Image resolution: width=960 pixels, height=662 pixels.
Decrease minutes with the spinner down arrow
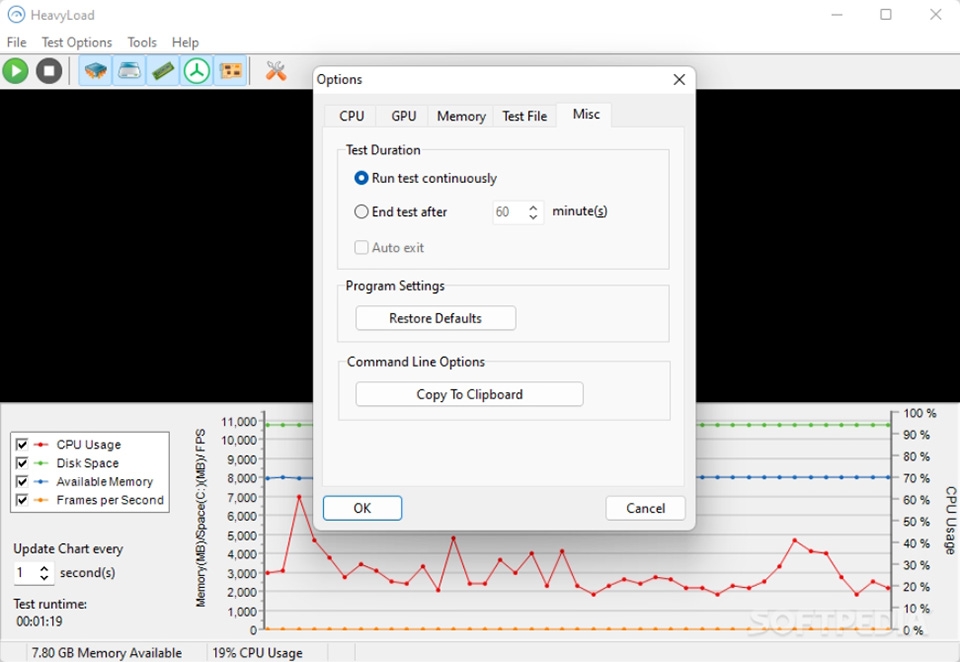coord(533,217)
